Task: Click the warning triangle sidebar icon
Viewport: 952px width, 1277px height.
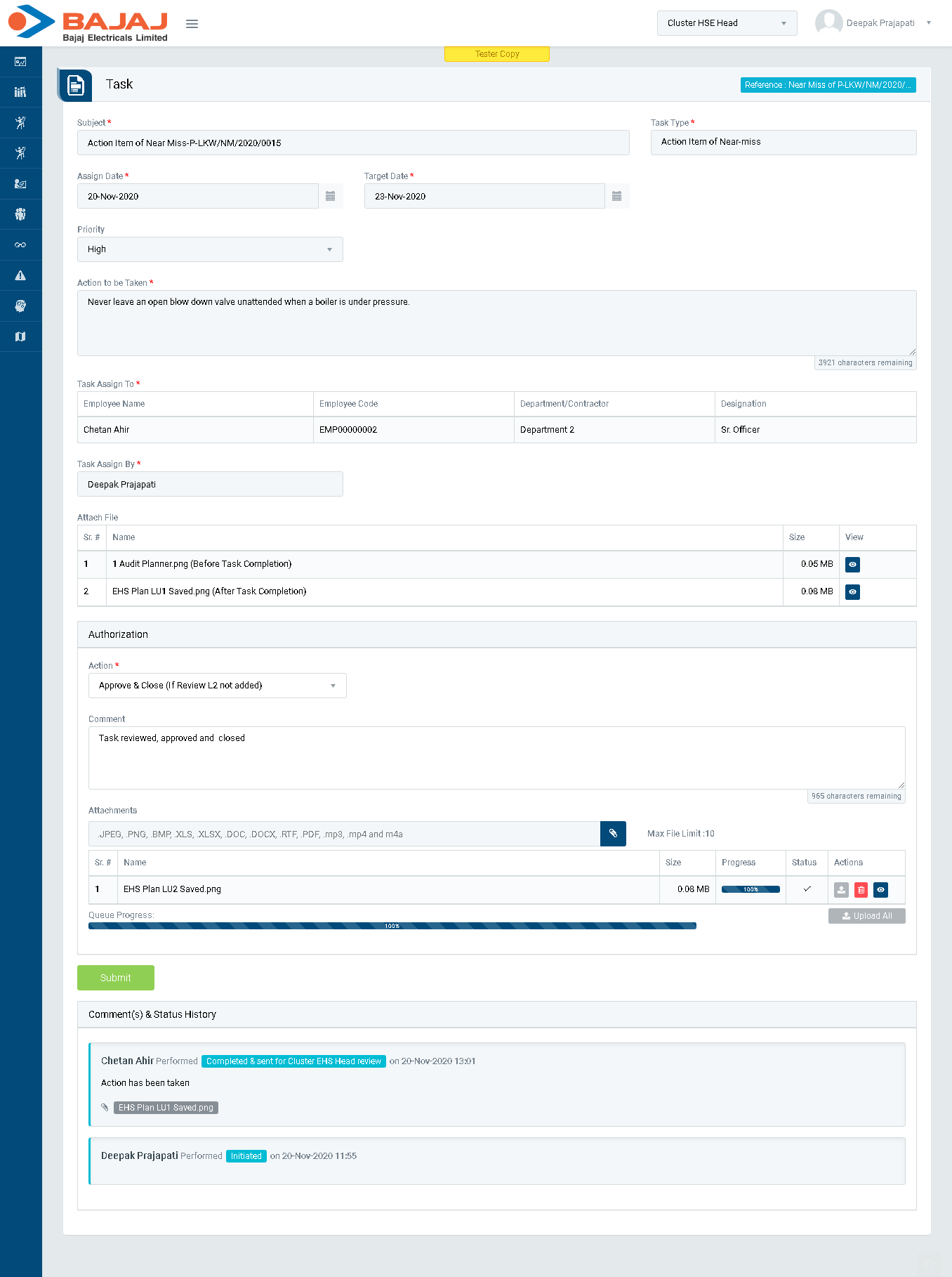Action: click(x=20, y=275)
